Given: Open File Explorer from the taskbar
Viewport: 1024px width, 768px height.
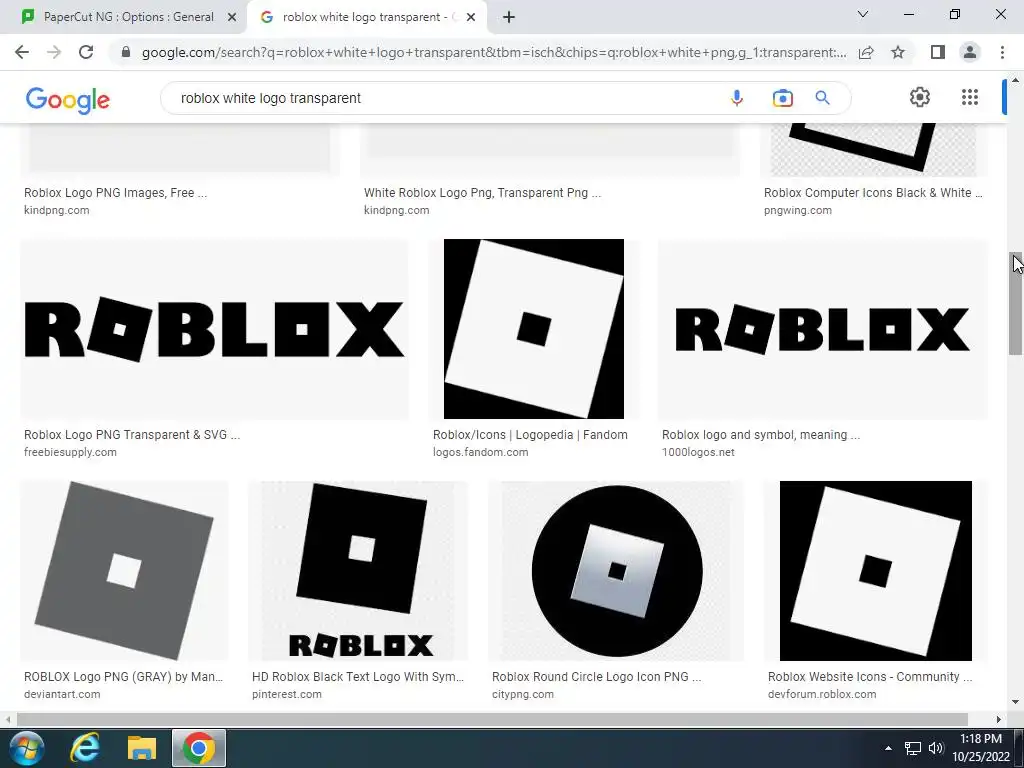Looking at the screenshot, I should (142, 748).
